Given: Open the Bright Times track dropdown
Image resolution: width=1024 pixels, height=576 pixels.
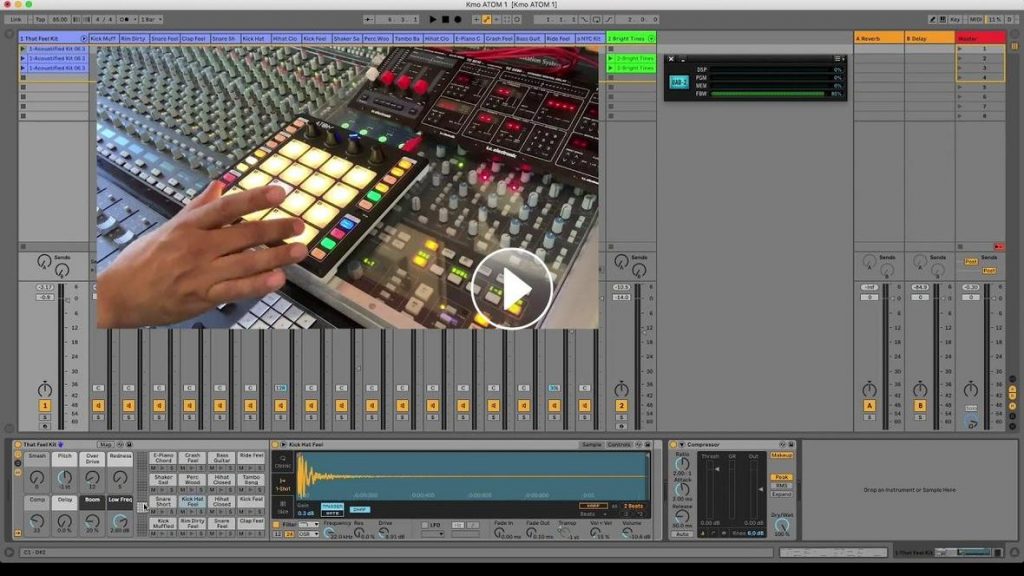Looking at the screenshot, I should (650, 39).
